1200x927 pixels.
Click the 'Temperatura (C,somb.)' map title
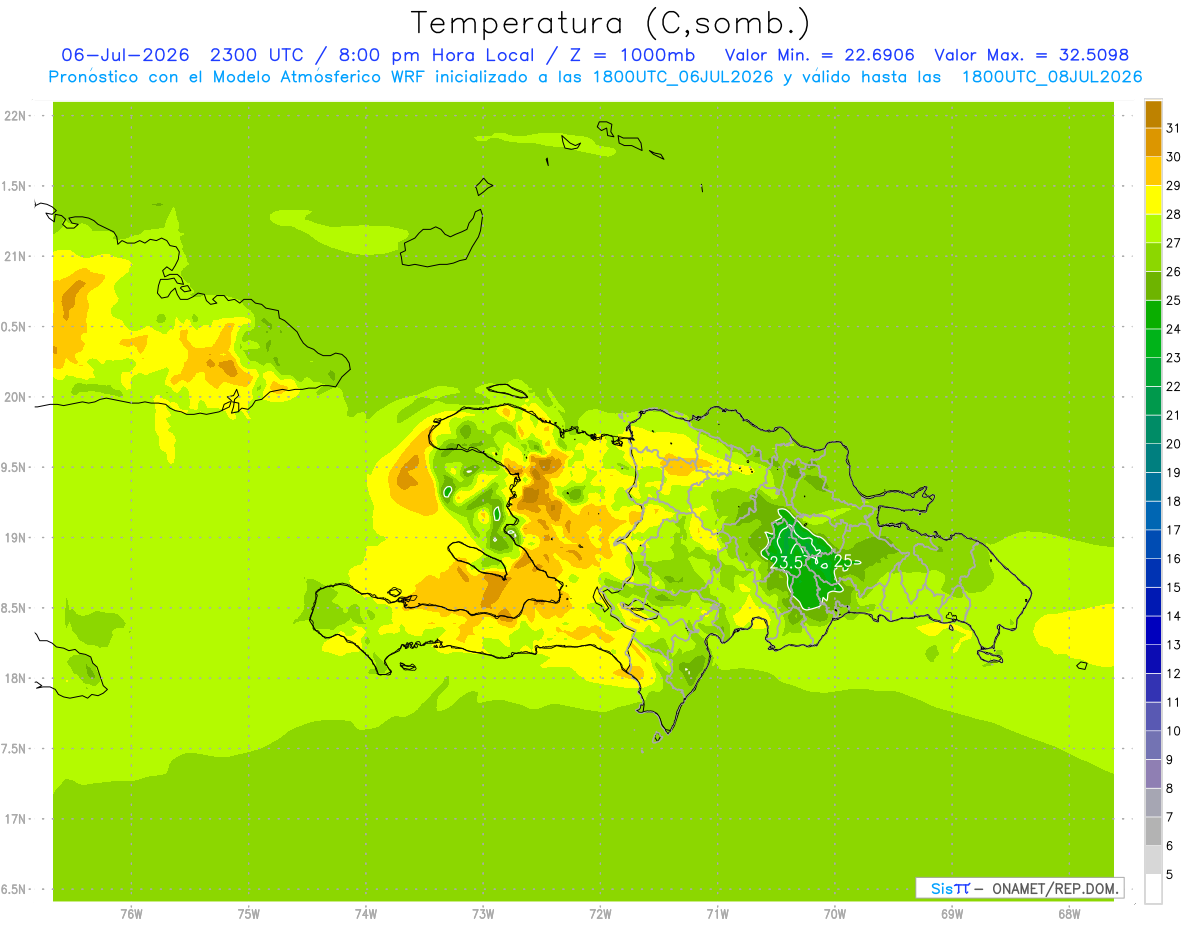[611, 24]
